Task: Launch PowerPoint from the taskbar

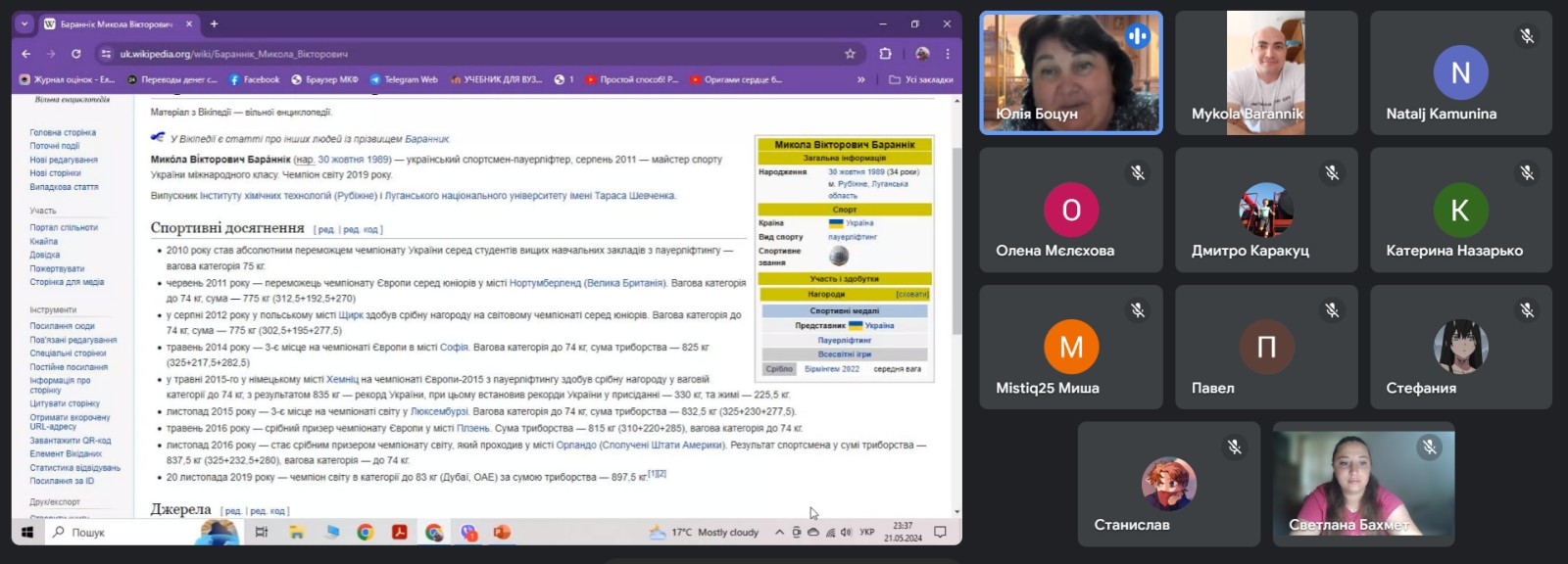Action: tap(502, 533)
